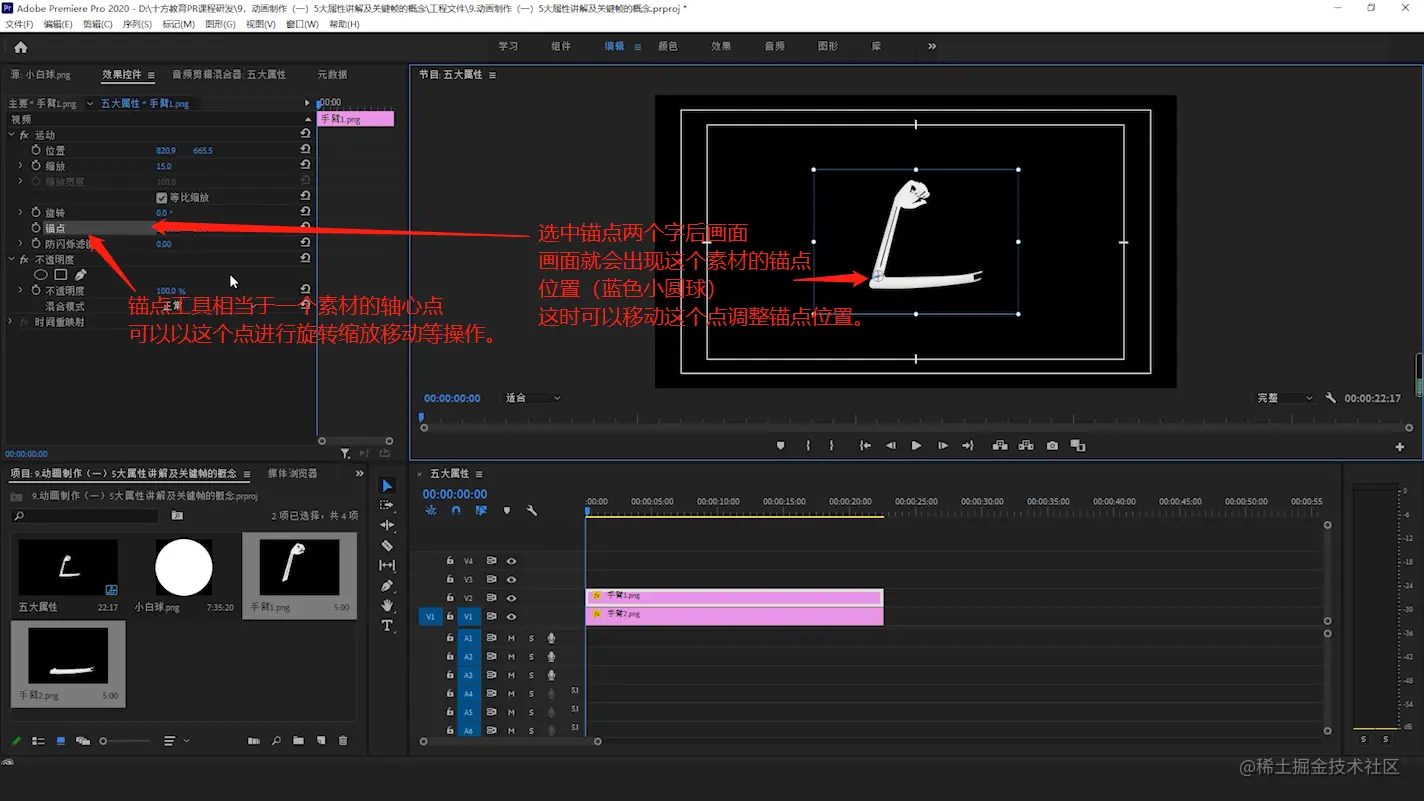Open the 媒体浏览器 panel tab
This screenshot has width=1424, height=801.
pos(292,474)
